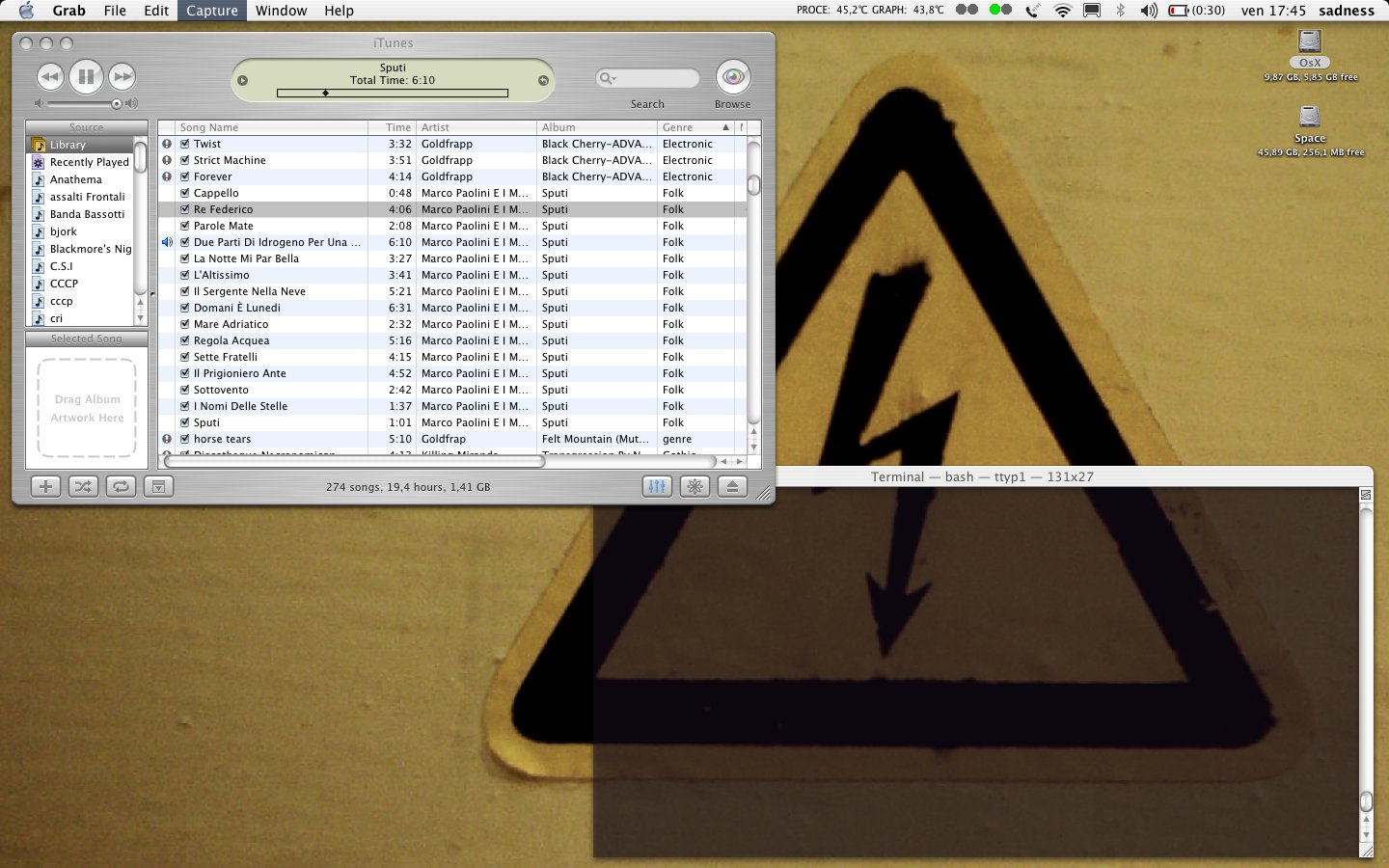This screenshot has width=1389, height=868.
Task: Click now-playing speaker icon beside Due Parti
Action: (x=167, y=242)
